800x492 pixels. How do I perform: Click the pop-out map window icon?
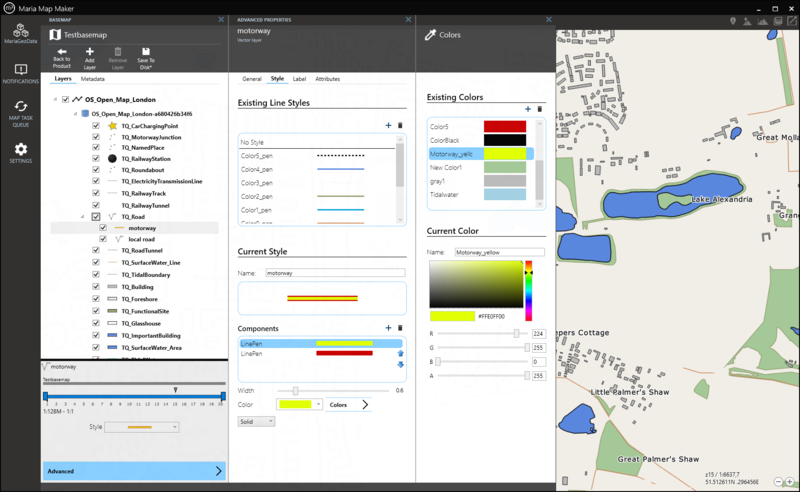click(792, 21)
